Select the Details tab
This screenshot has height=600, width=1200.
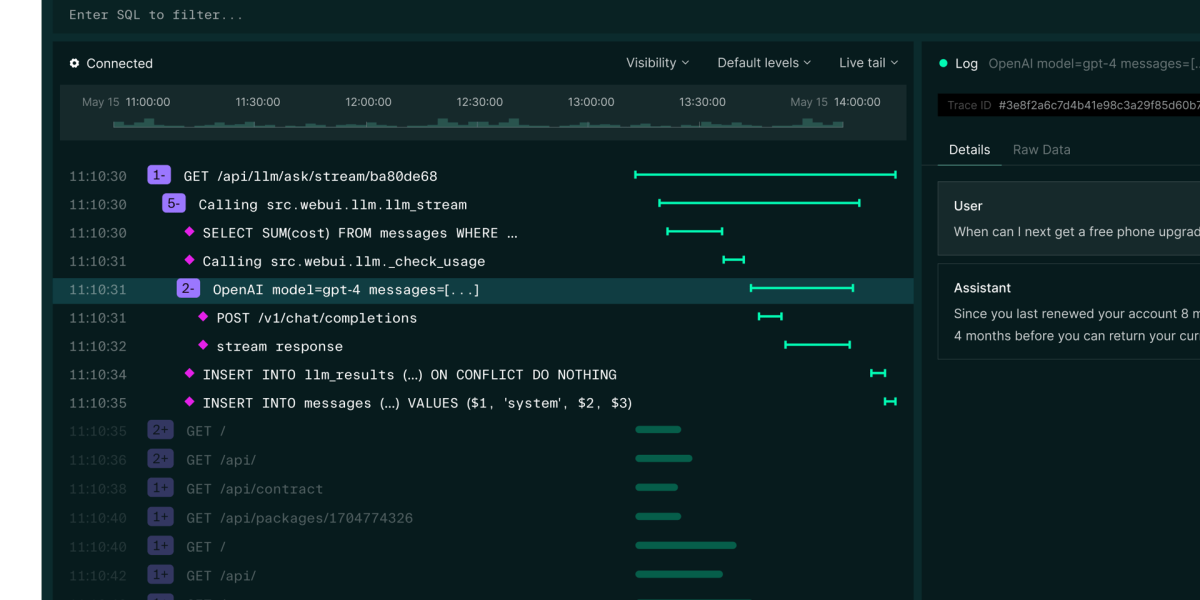click(x=968, y=149)
